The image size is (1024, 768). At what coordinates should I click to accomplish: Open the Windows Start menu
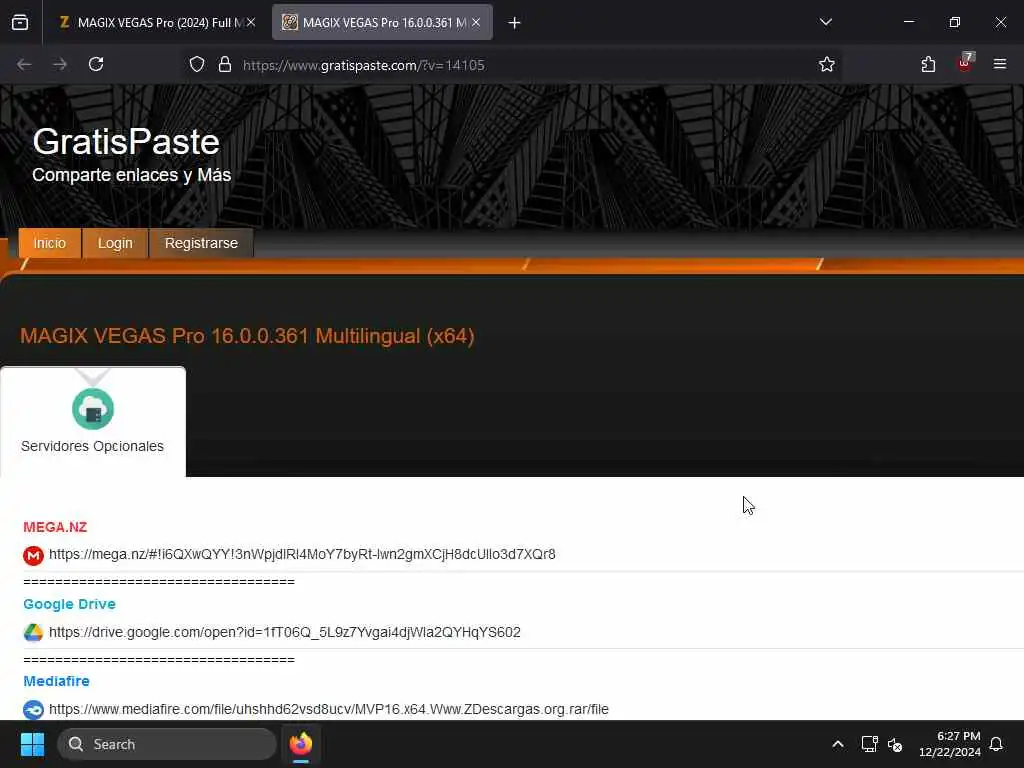coord(32,744)
